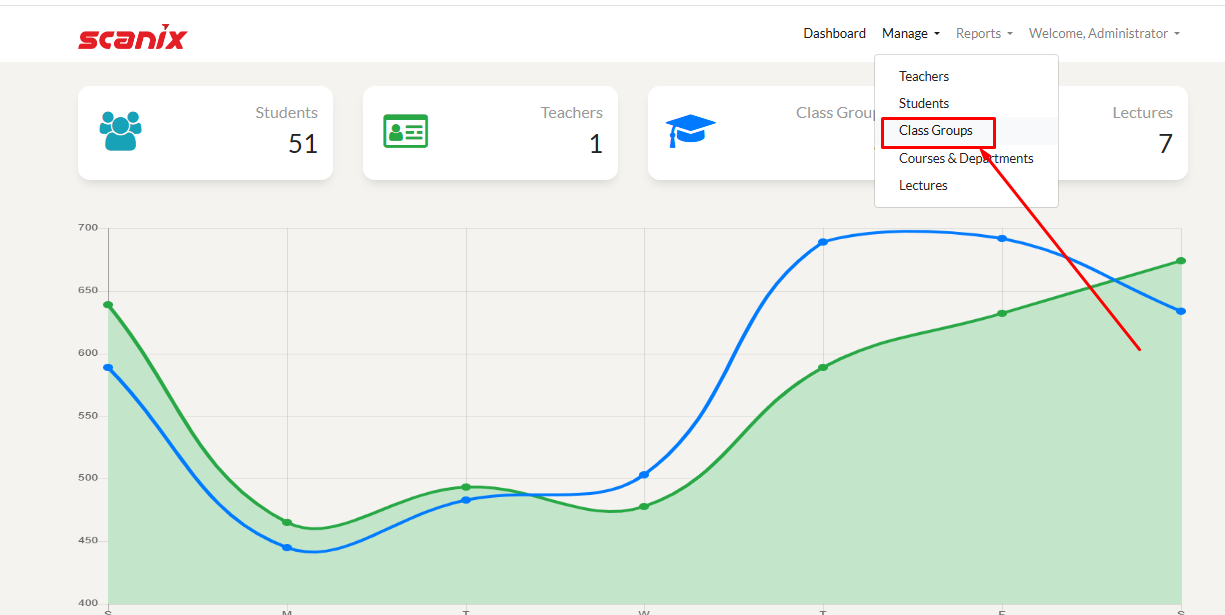Choose Class Groups in the Manage menu
The width and height of the screenshot is (1225, 615).
935,131
